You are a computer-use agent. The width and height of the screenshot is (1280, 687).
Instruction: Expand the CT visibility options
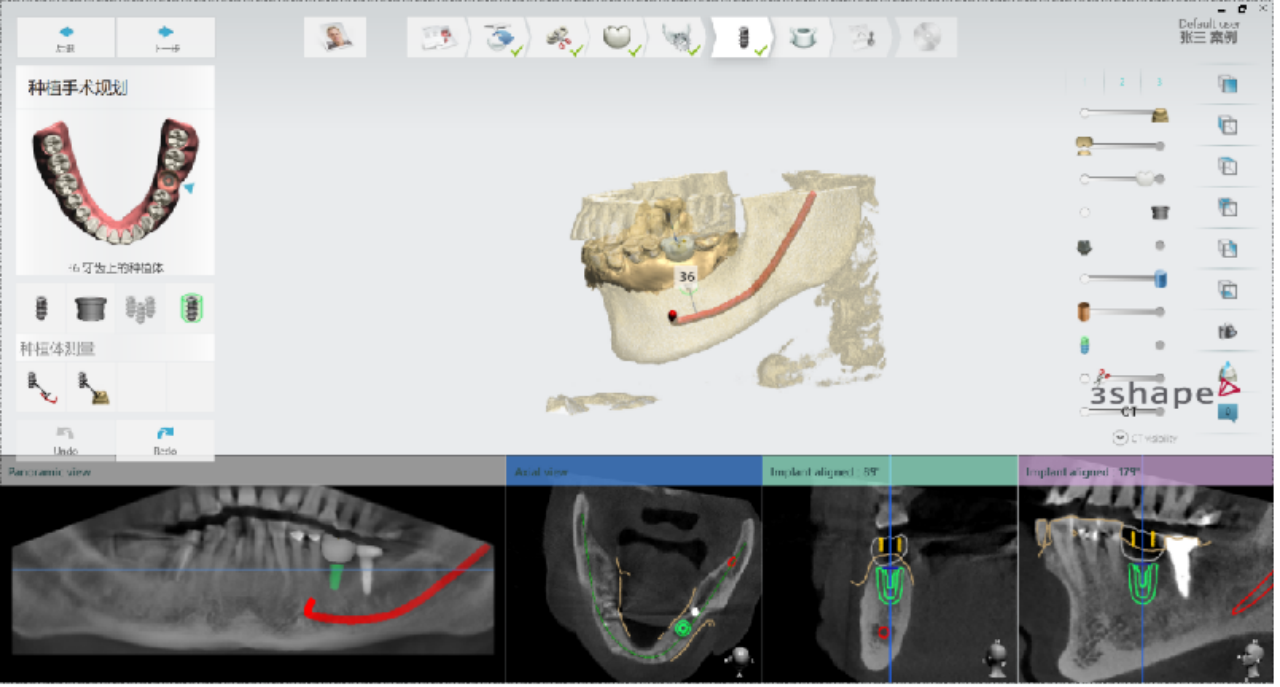coord(1120,438)
